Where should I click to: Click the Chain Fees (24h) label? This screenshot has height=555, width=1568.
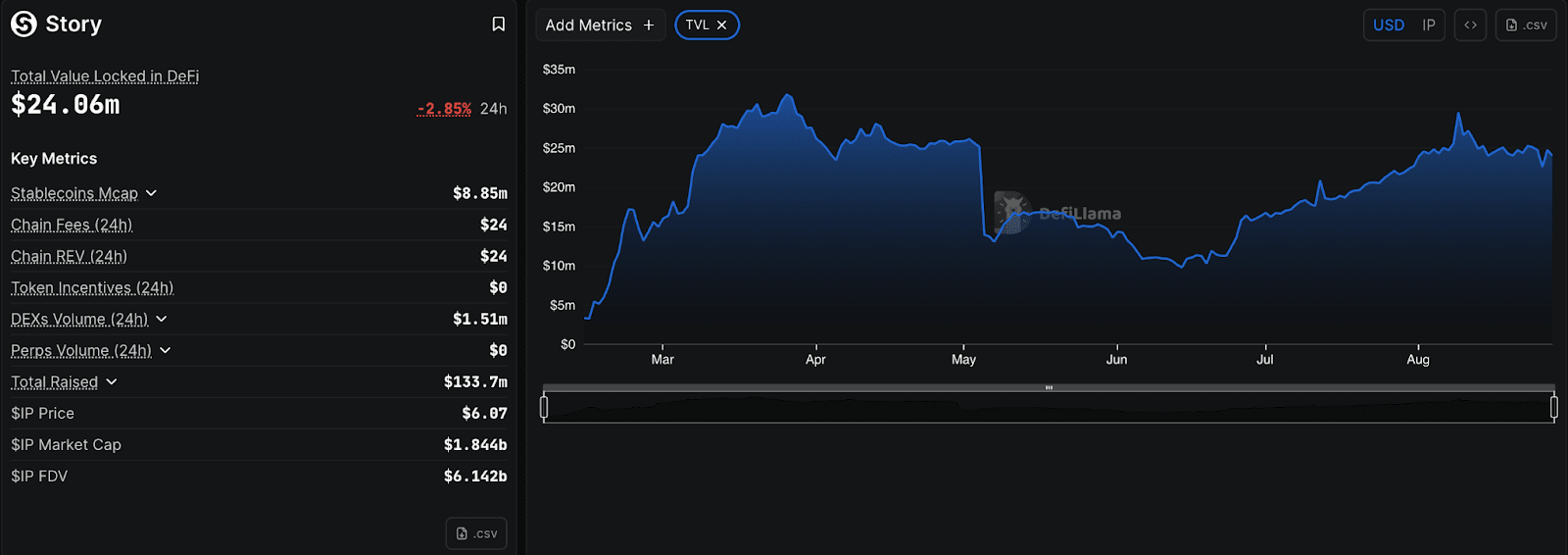point(72,225)
